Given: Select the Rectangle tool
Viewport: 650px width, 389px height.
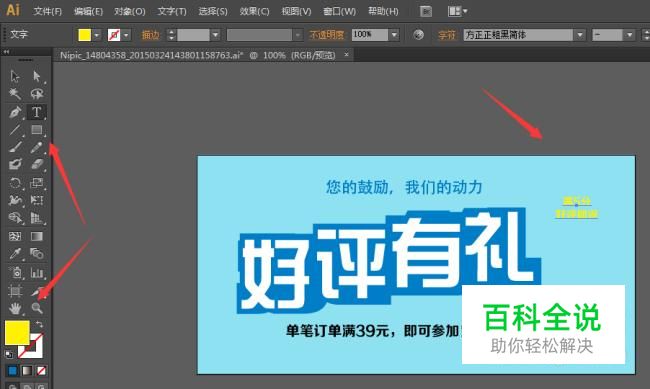Looking at the screenshot, I should pyautogui.click(x=36, y=130).
